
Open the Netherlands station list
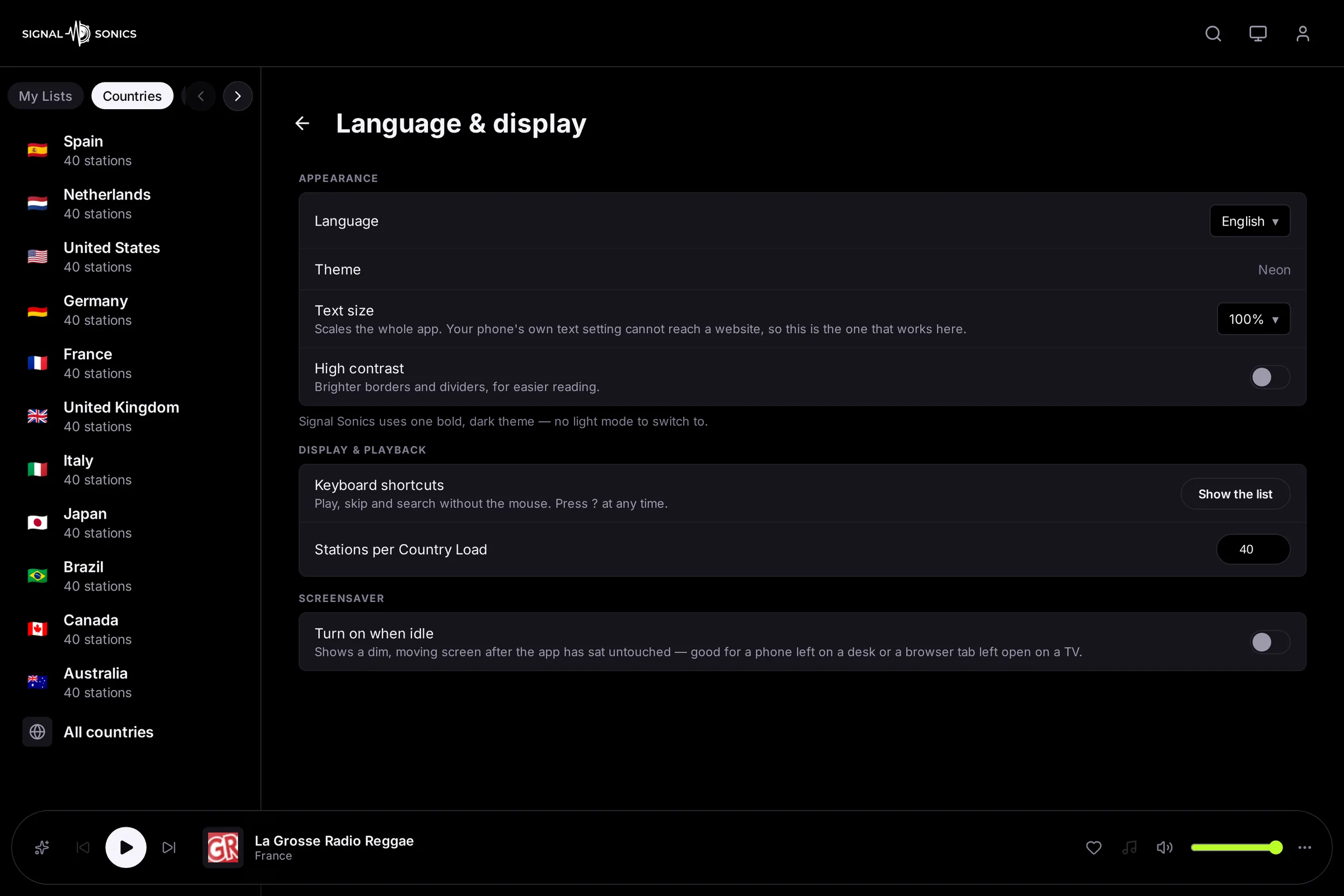click(x=130, y=203)
